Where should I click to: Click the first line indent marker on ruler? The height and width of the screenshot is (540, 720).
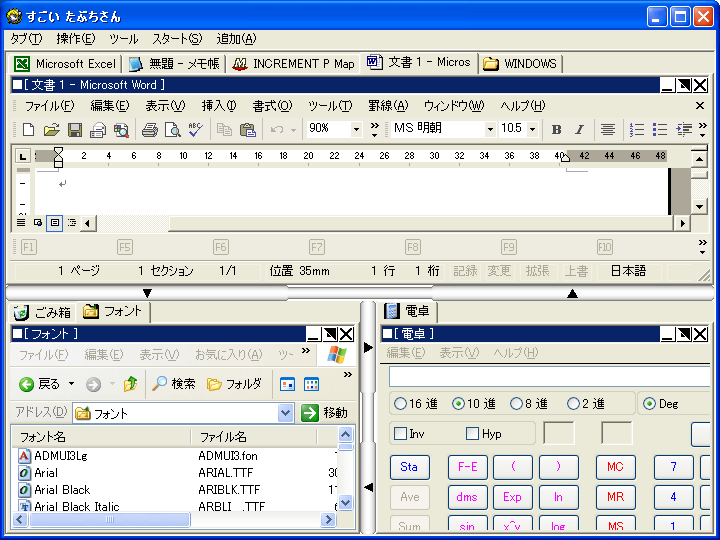[x=58, y=151]
